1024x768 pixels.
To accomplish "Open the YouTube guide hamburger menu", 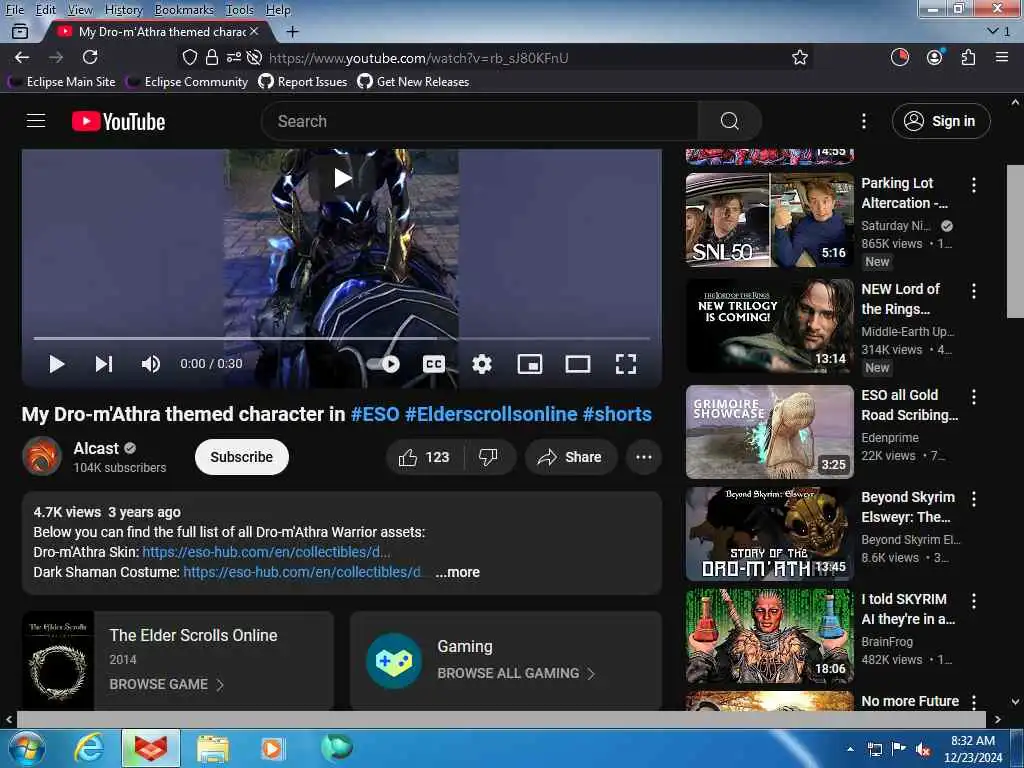I will pyautogui.click(x=36, y=121).
